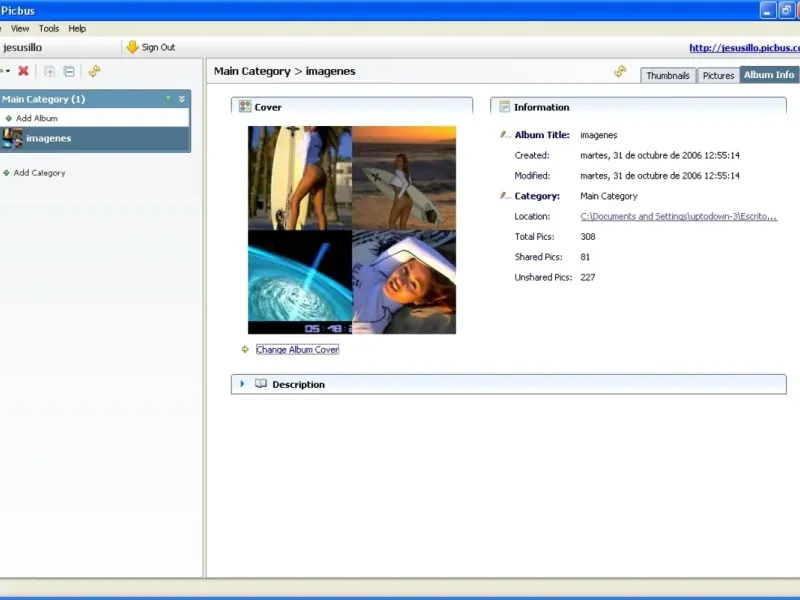Sign out of the jesusillo account
The height and width of the screenshot is (600, 800).
(151, 47)
